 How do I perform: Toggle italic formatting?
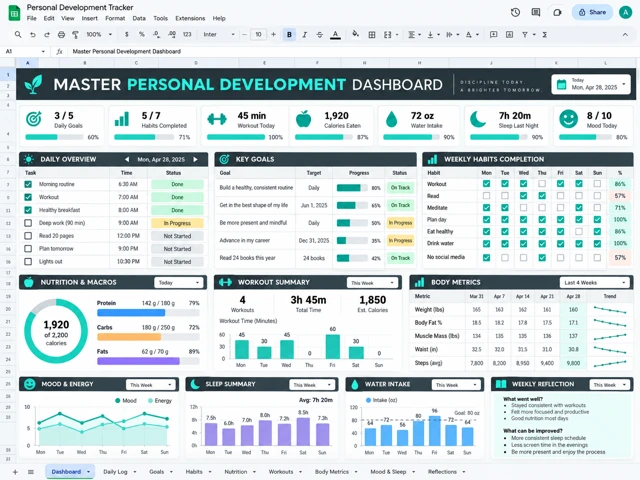[304, 35]
